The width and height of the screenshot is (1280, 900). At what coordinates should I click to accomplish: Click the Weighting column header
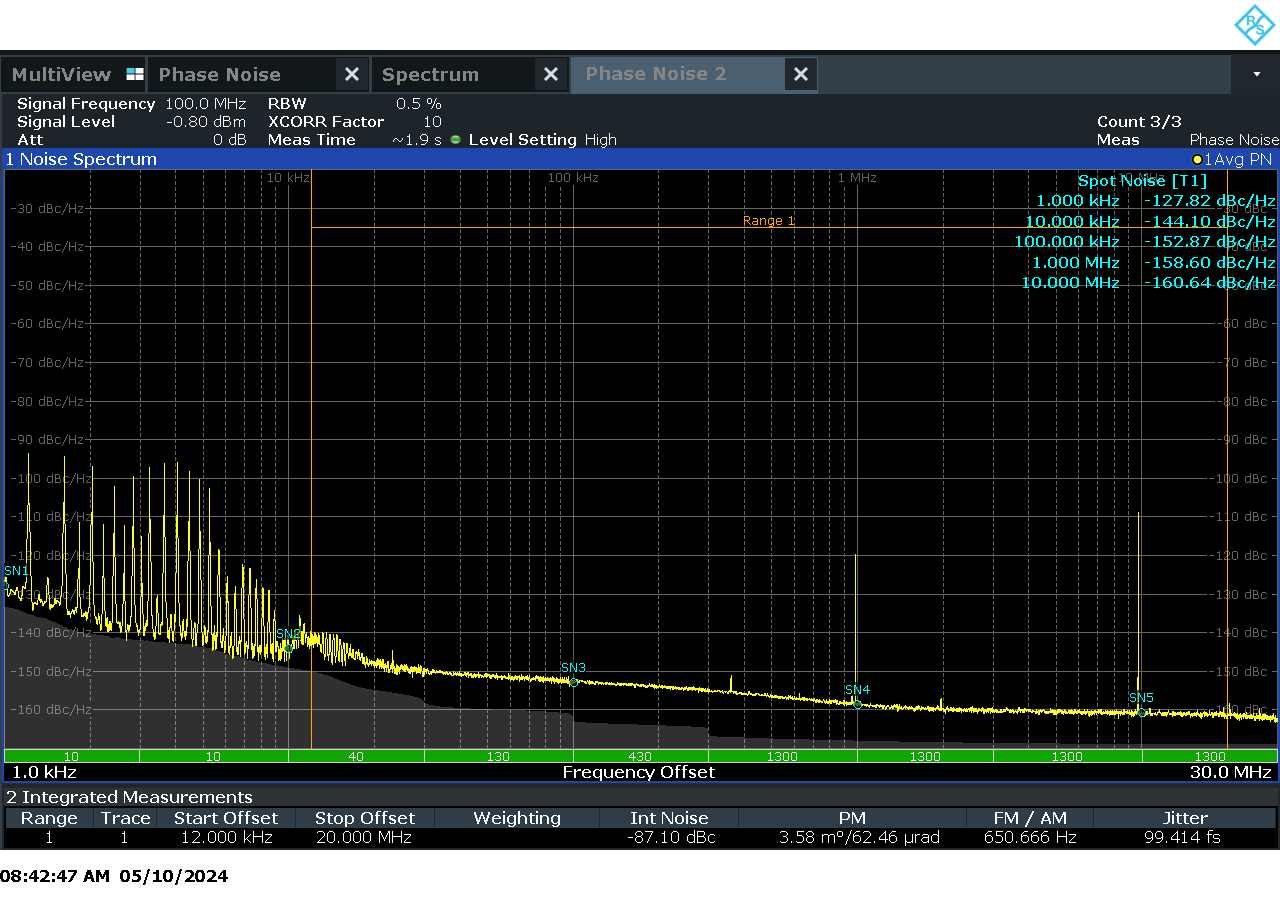pos(516,818)
